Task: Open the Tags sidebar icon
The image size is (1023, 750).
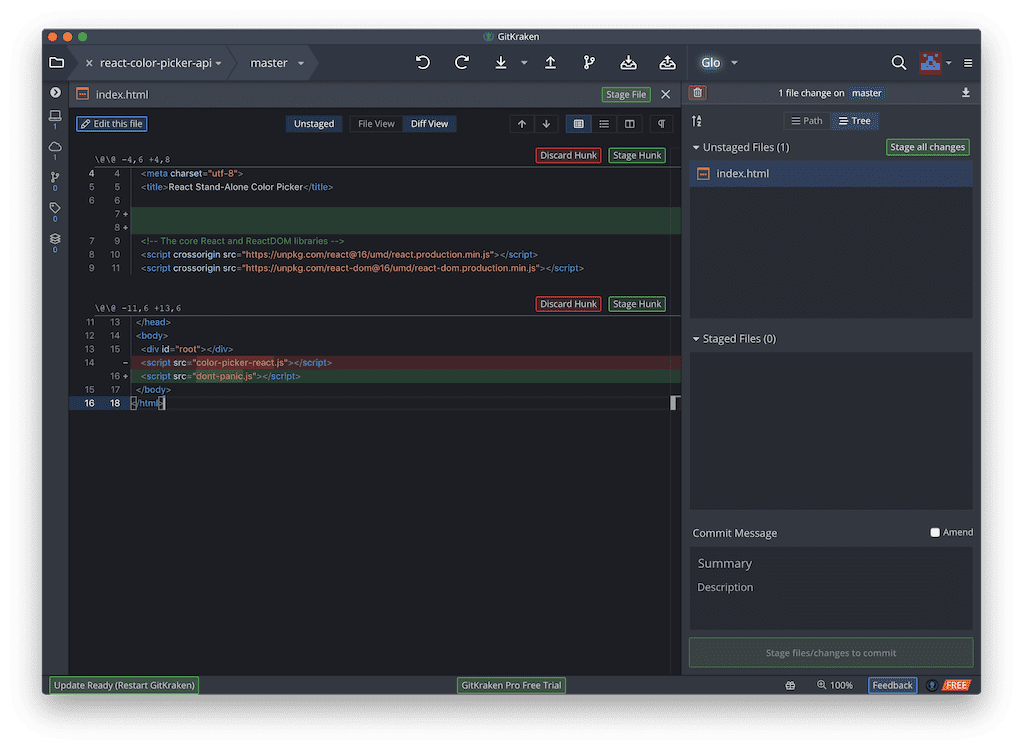Action: click(55, 210)
